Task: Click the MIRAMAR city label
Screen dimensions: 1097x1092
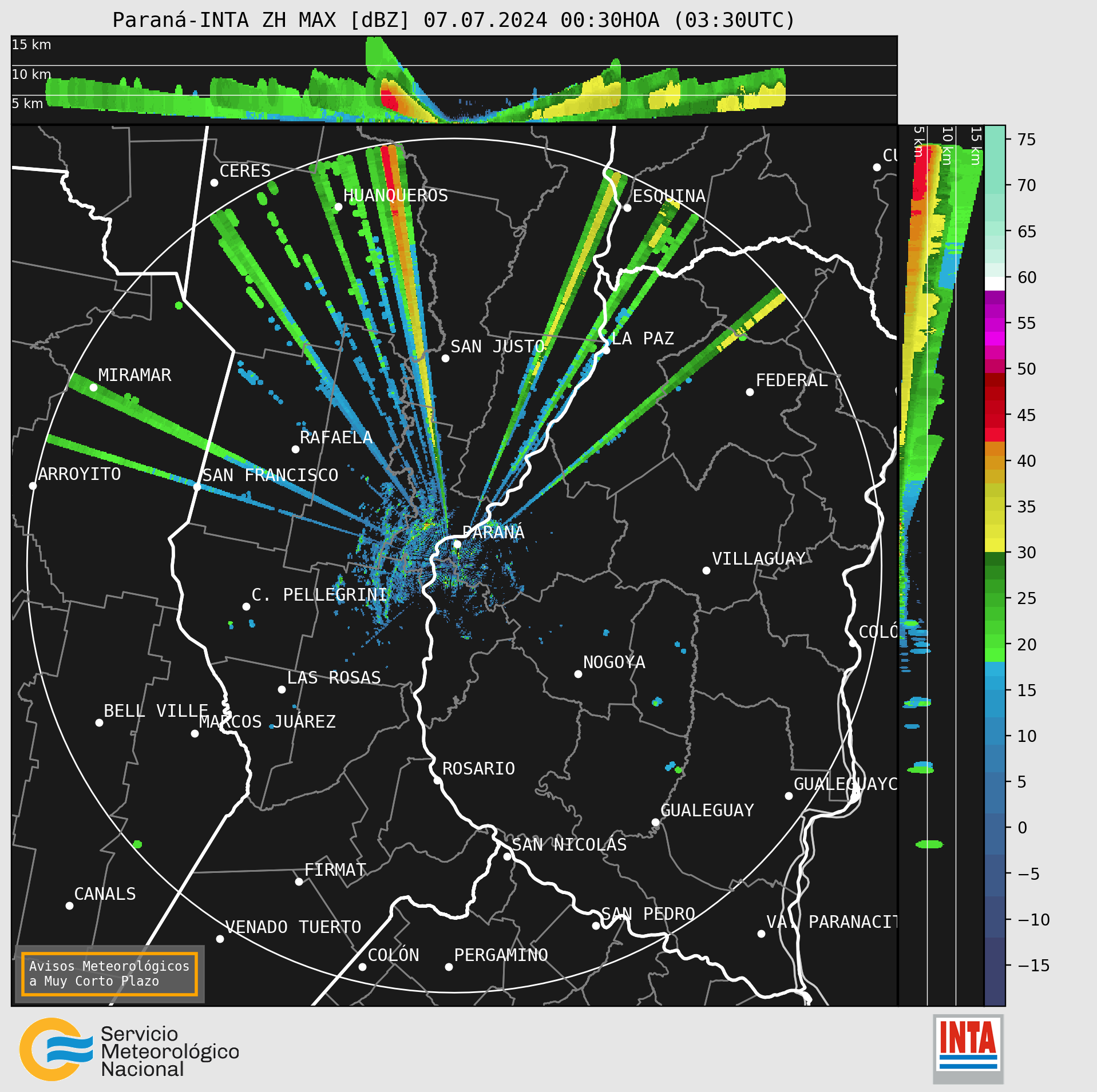Action: [x=134, y=375]
